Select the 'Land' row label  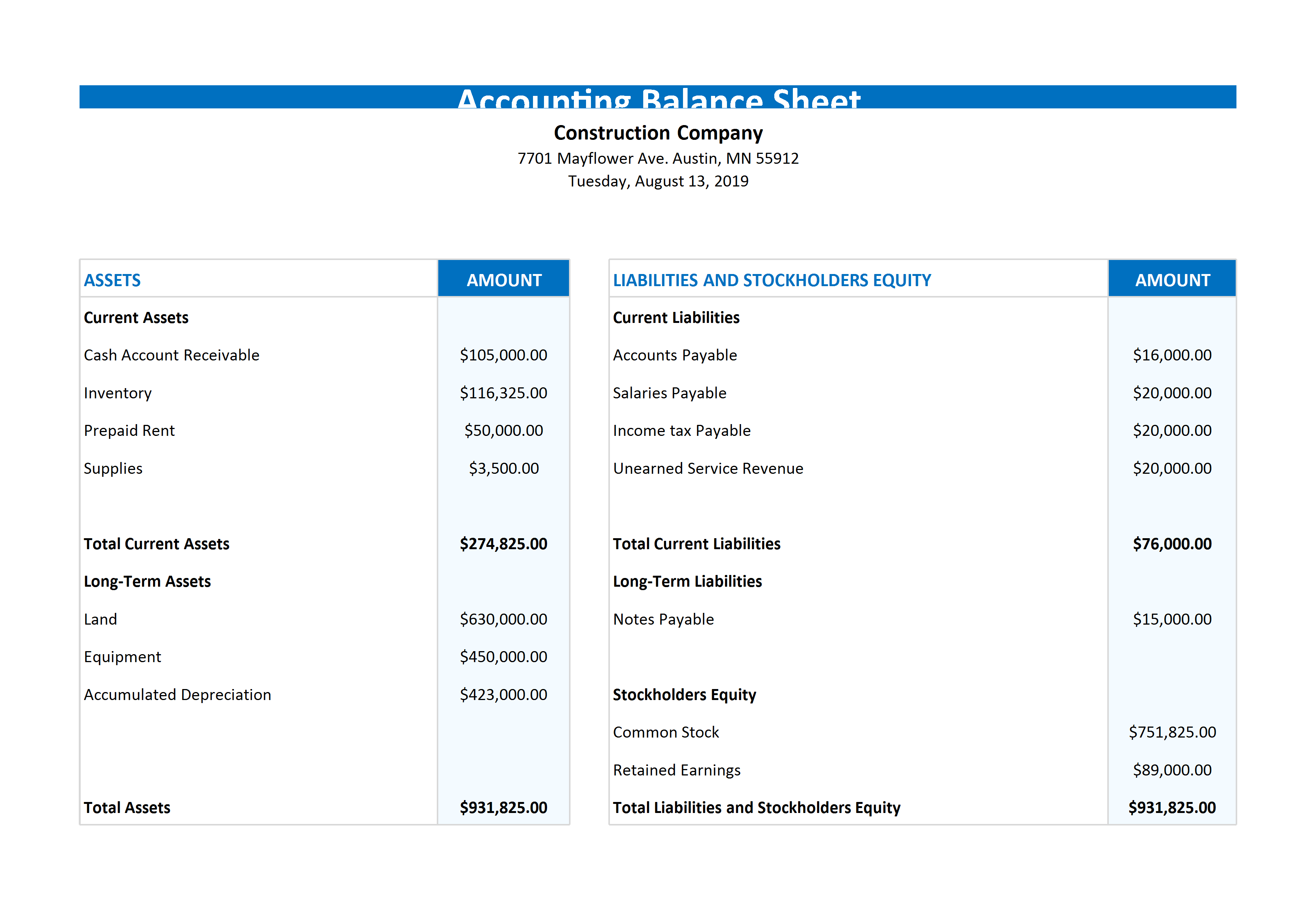coord(100,619)
